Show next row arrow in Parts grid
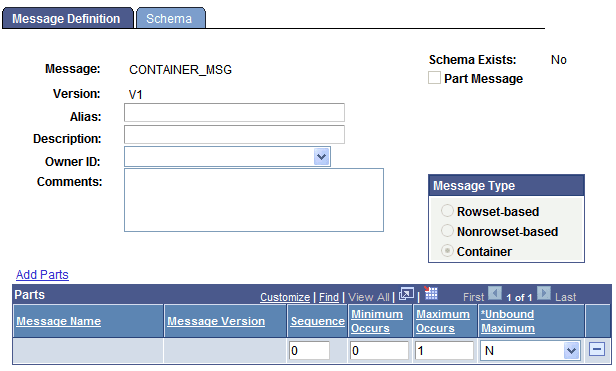The width and height of the screenshot is (616, 371). pyautogui.click(x=544, y=294)
